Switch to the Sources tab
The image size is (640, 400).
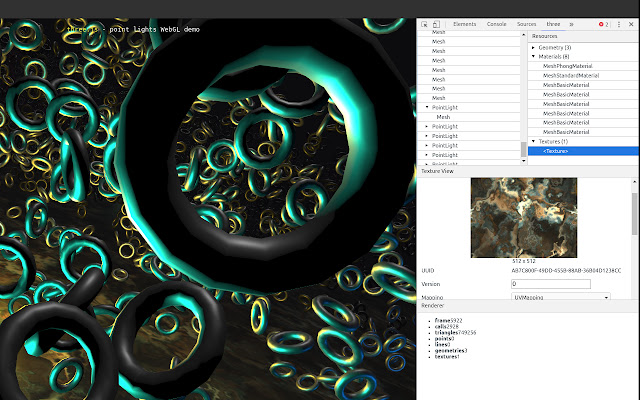click(526, 23)
